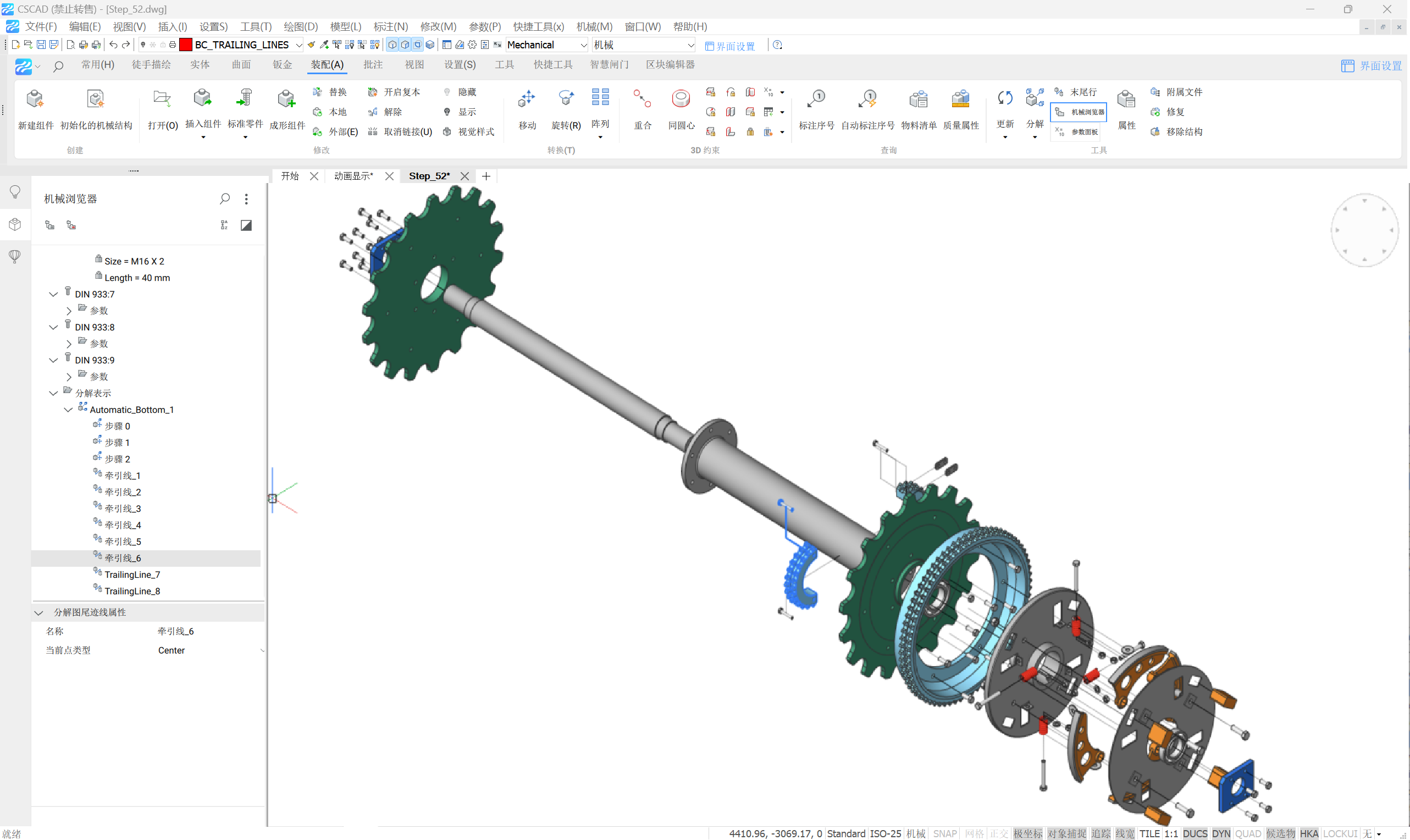Open 当前点类型 Center dropdown

[262, 651]
